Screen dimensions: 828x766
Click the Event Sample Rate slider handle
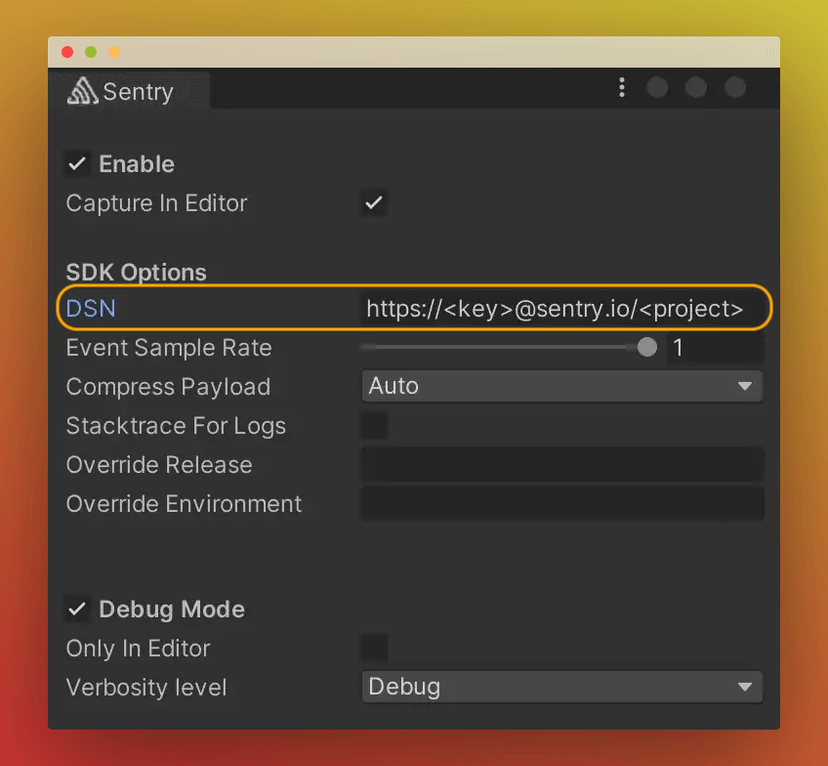point(646,347)
